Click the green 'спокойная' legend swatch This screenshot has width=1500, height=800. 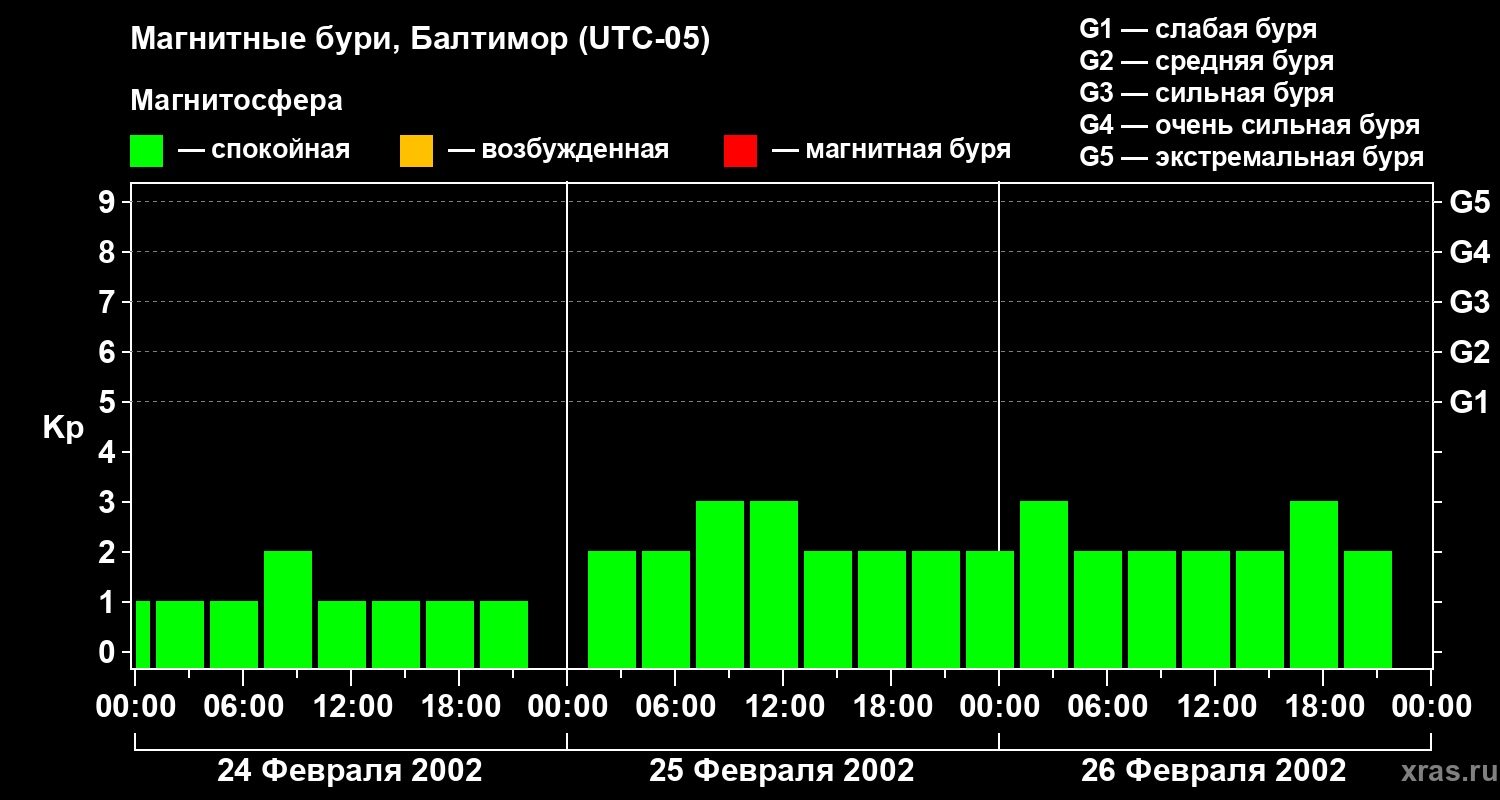[146, 151]
